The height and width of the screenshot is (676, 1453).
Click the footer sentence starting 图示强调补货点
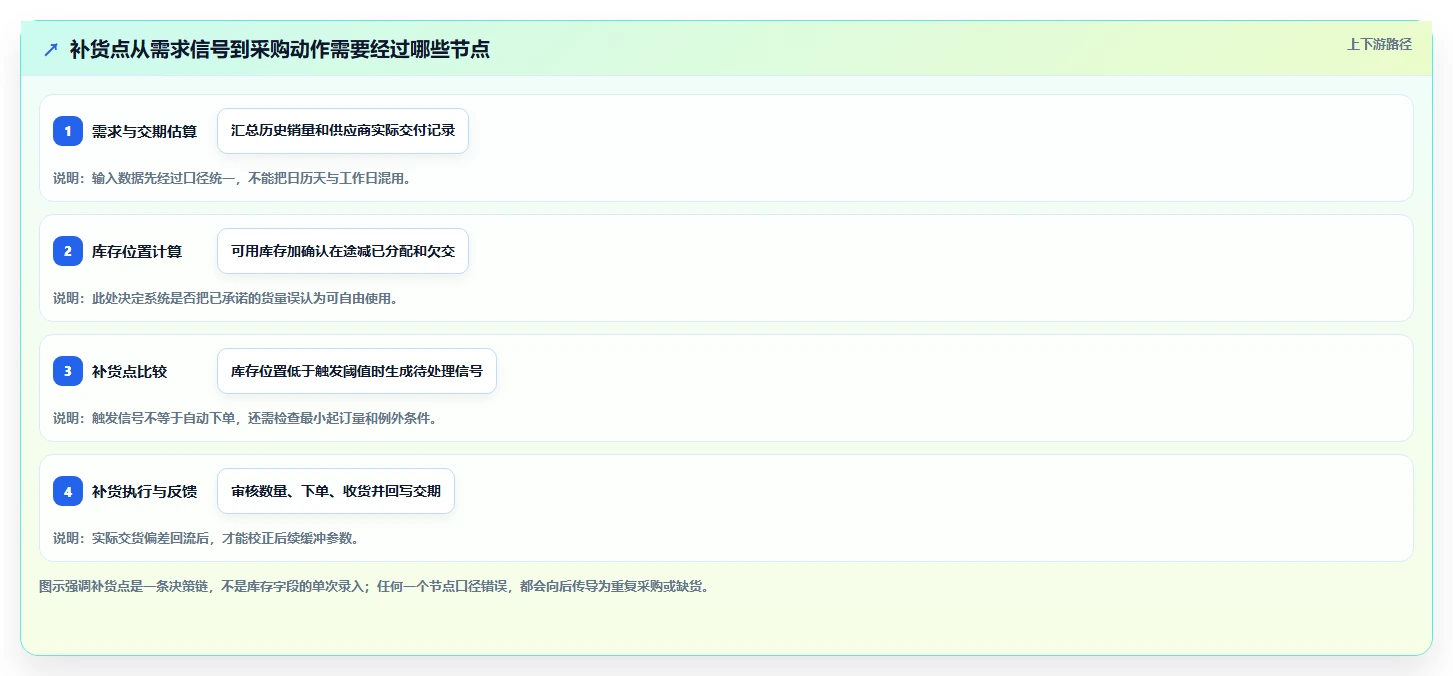[374, 586]
